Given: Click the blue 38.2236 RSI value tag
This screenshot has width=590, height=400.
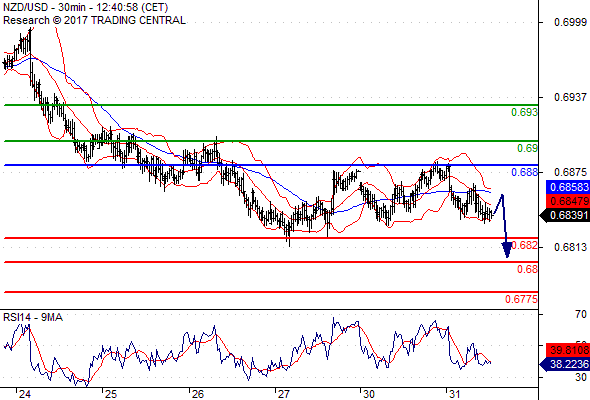Looking at the screenshot, I should 565,364.
